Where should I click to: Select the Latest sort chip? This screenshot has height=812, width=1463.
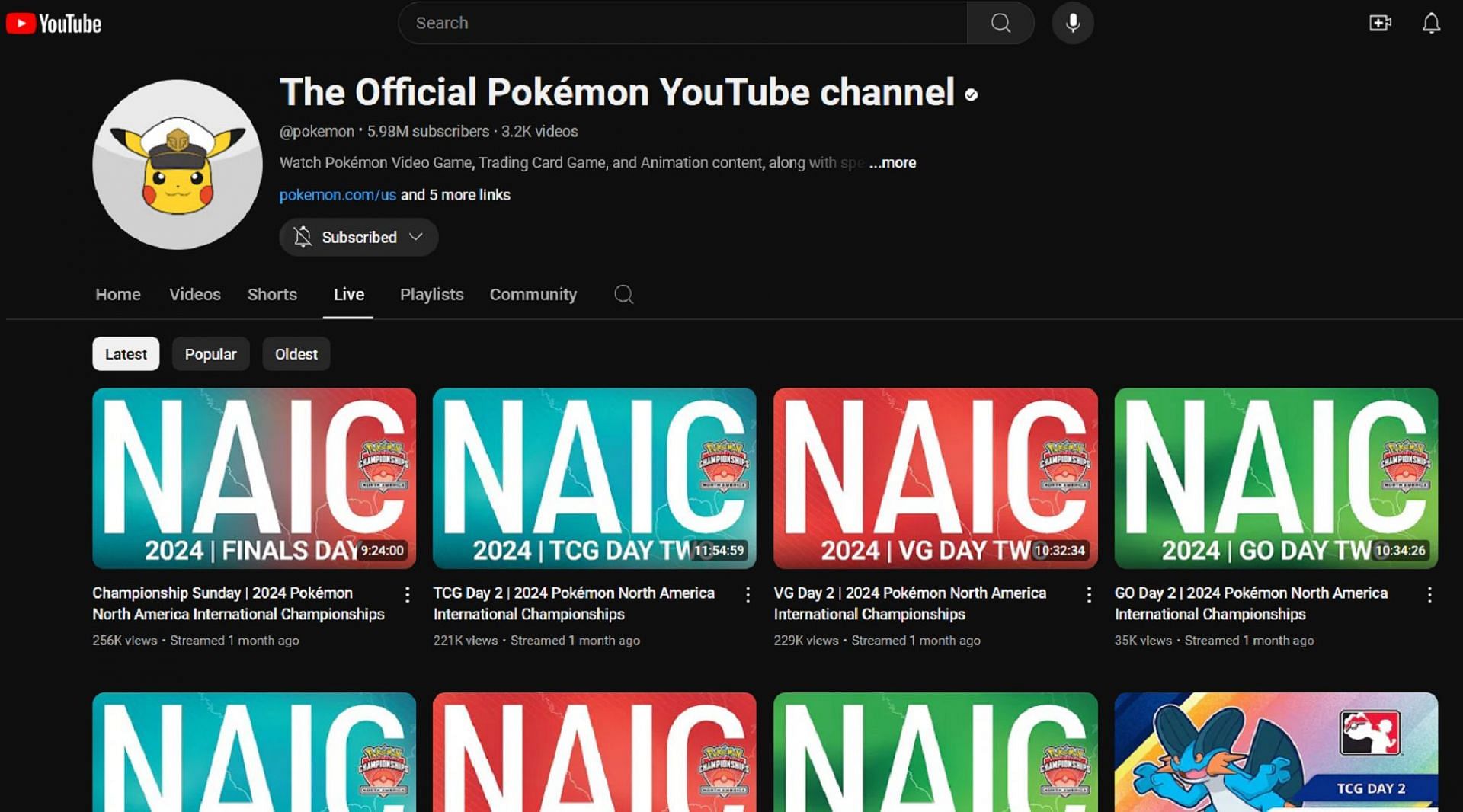pos(126,354)
